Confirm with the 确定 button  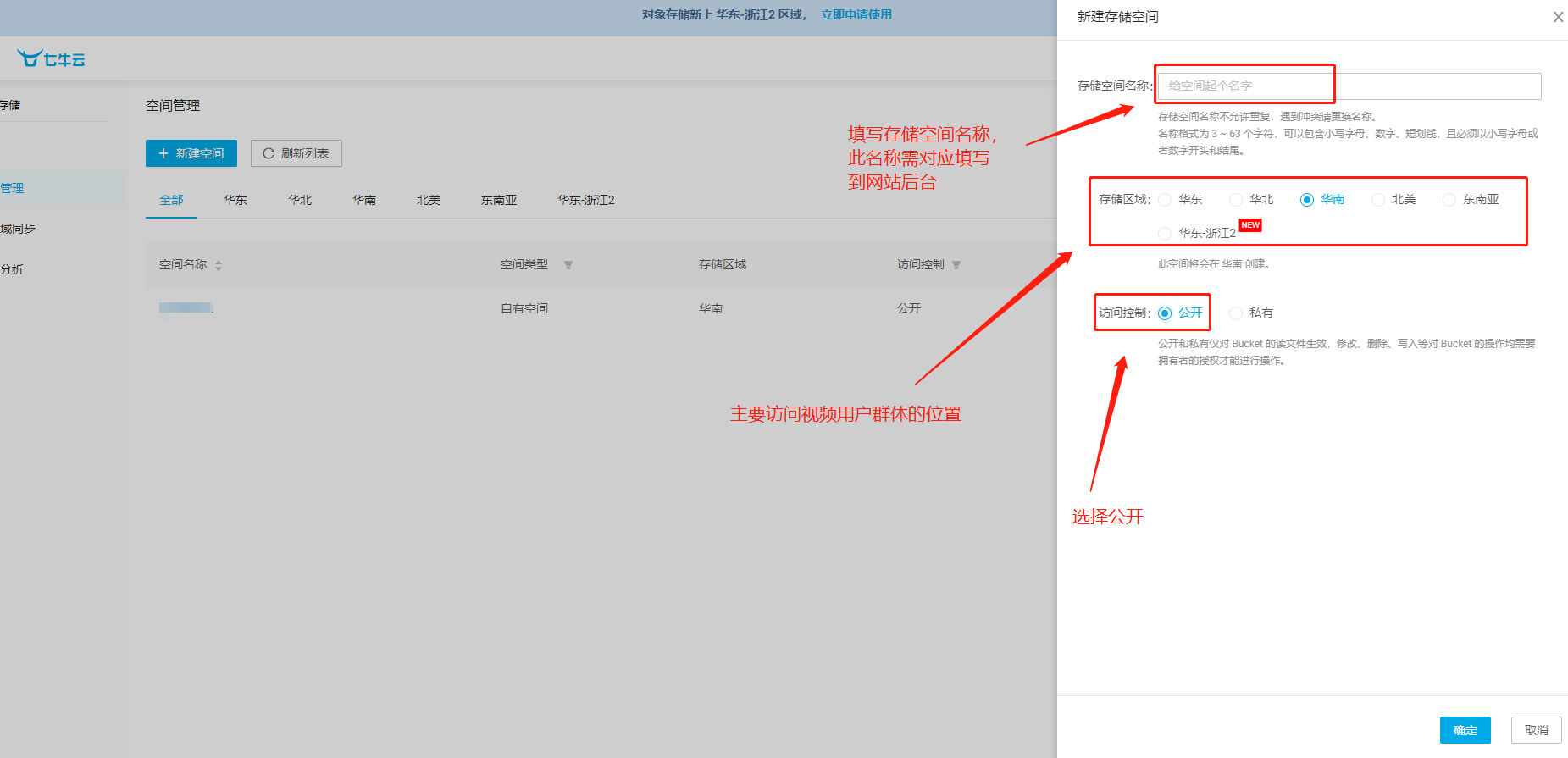[x=1465, y=730]
